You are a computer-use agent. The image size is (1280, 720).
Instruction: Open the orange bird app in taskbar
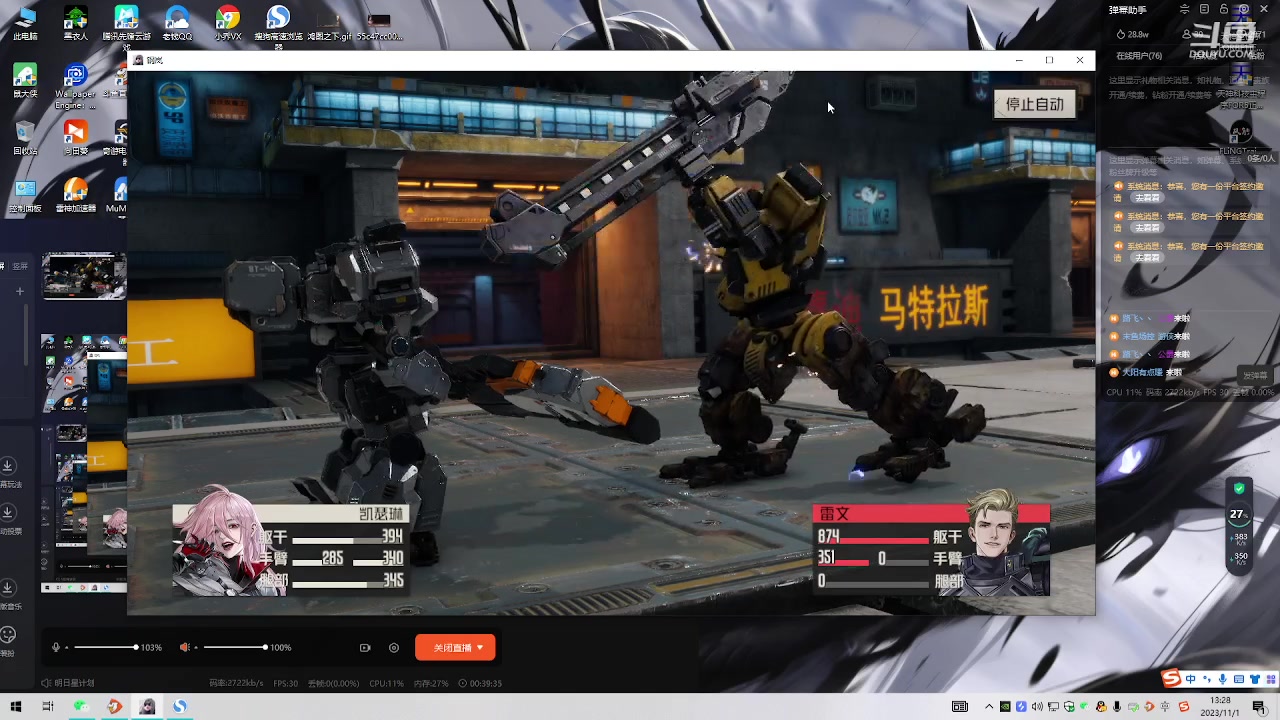click(x=114, y=707)
